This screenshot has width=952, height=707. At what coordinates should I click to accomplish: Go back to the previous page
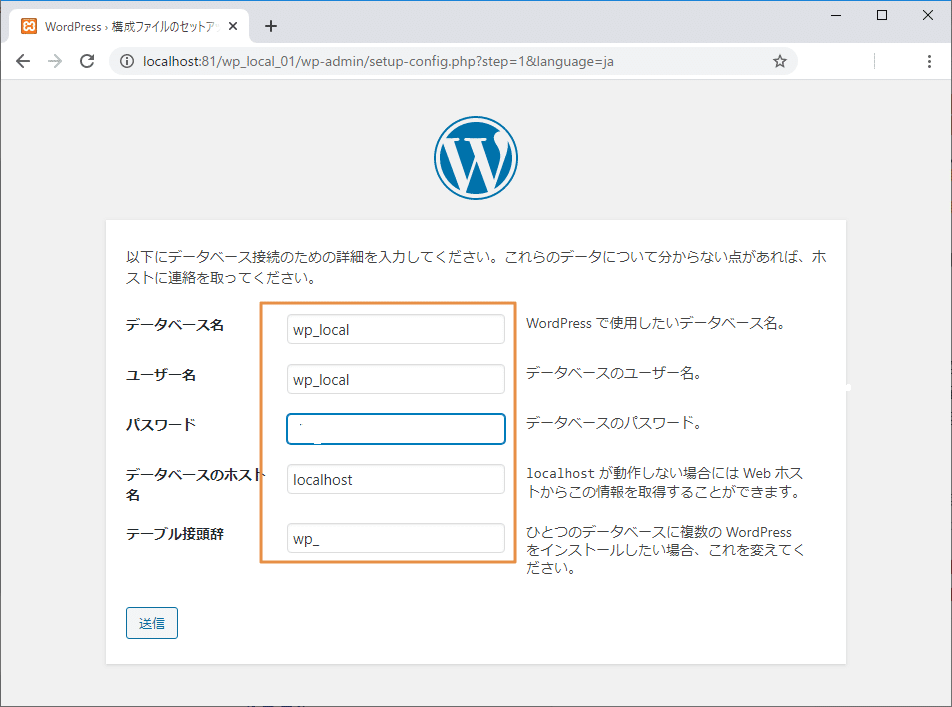pyautogui.click(x=23, y=61)
